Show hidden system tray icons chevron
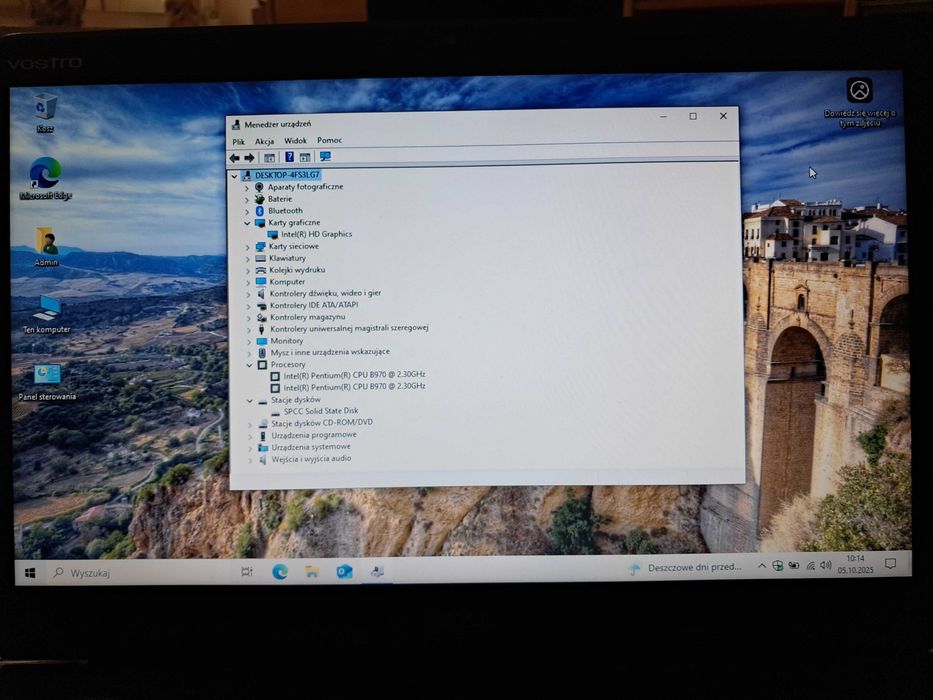 click(762, 566)
